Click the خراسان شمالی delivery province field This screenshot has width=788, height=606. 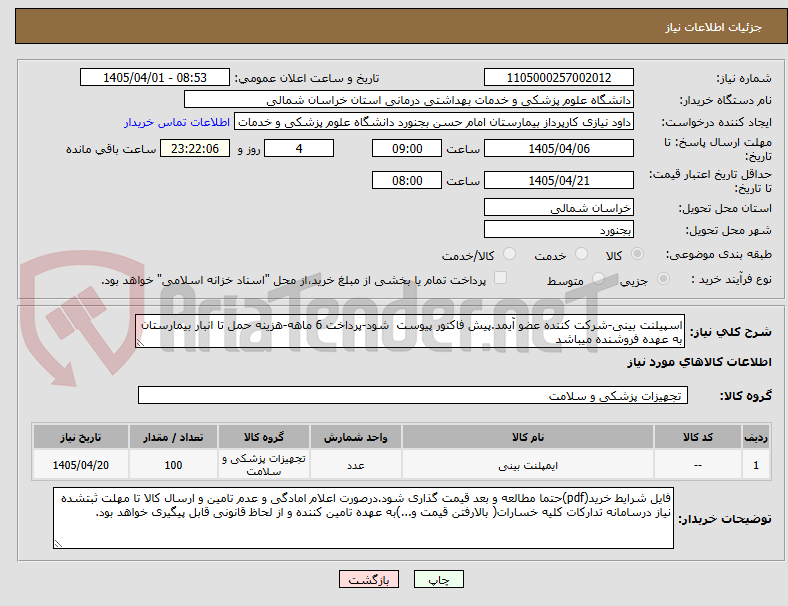[x=558, y=208]
